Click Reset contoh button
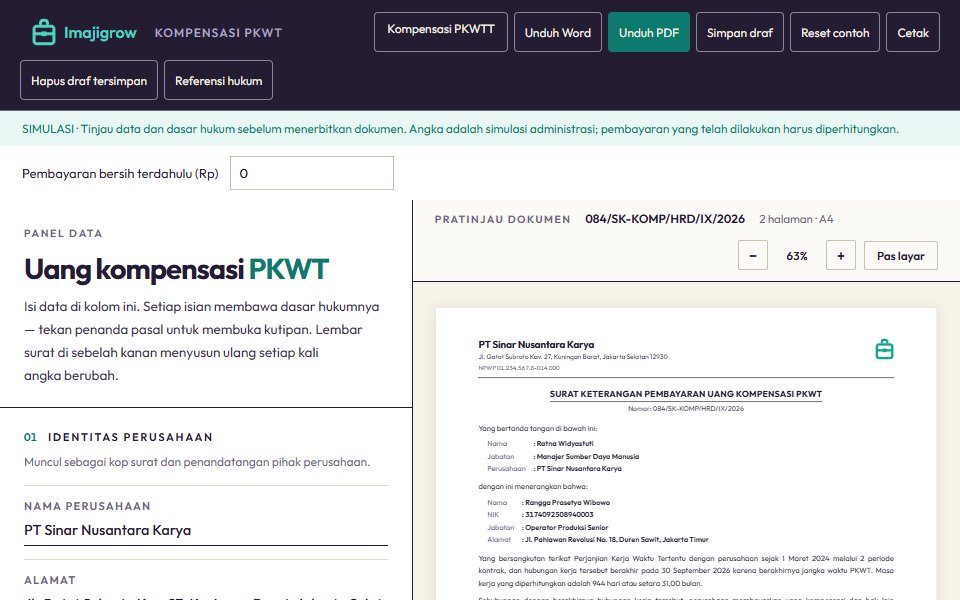The height and width of the screenshot is (600, 960). click(x=835, y=32)
